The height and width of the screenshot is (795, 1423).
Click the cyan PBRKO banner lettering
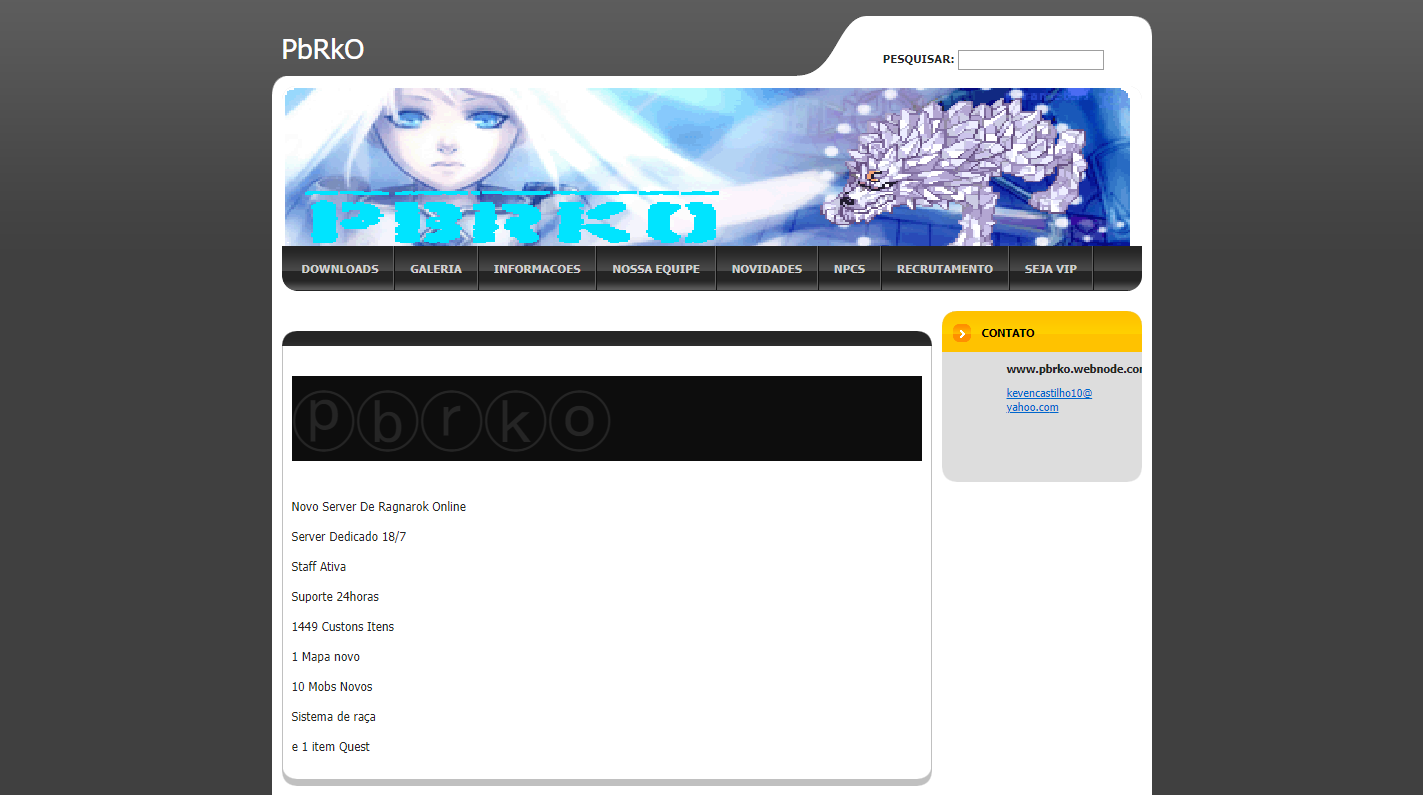point(515,219)
